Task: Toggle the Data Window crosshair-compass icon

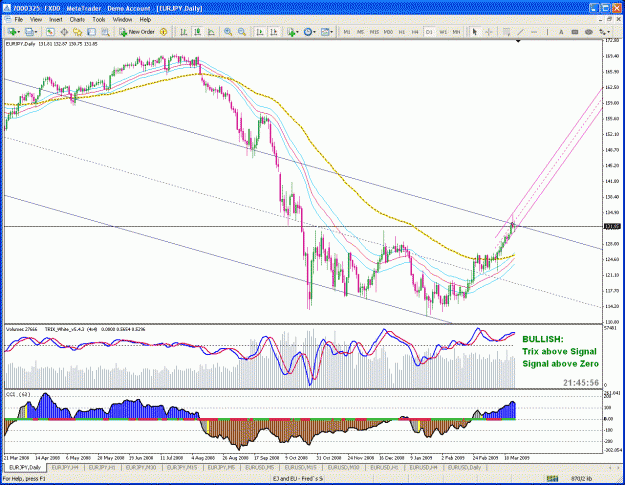Action: pos(64,32)
